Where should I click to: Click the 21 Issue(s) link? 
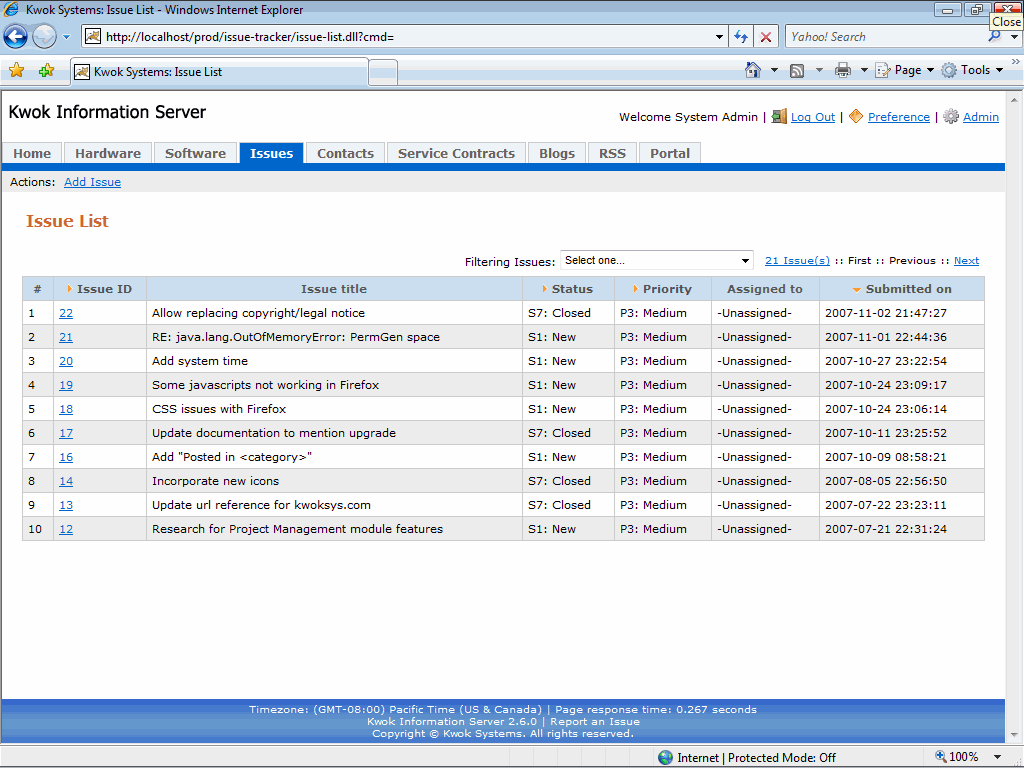[797, 261]
